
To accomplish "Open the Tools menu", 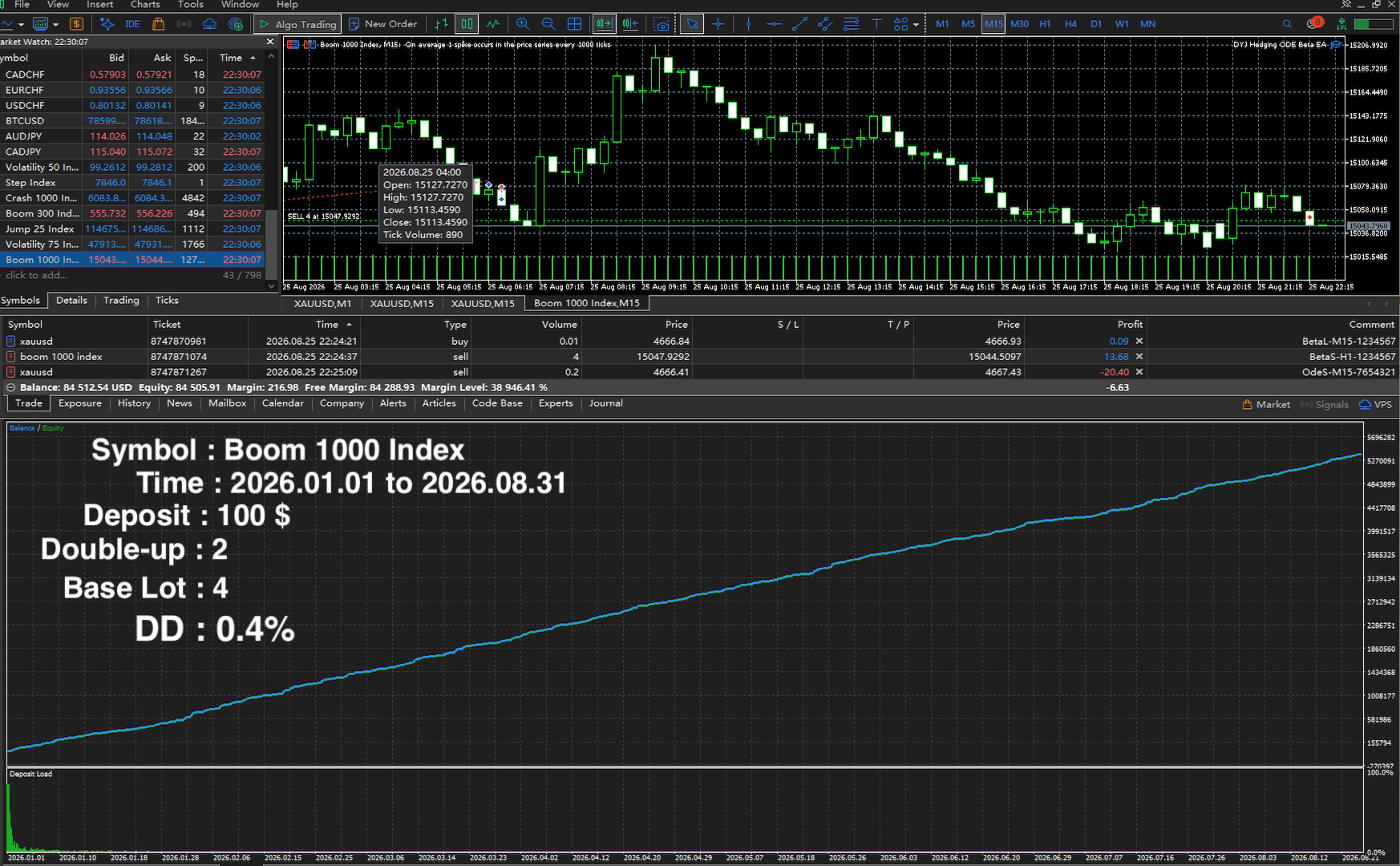I will pyautogui.click(x=190, y=5).
